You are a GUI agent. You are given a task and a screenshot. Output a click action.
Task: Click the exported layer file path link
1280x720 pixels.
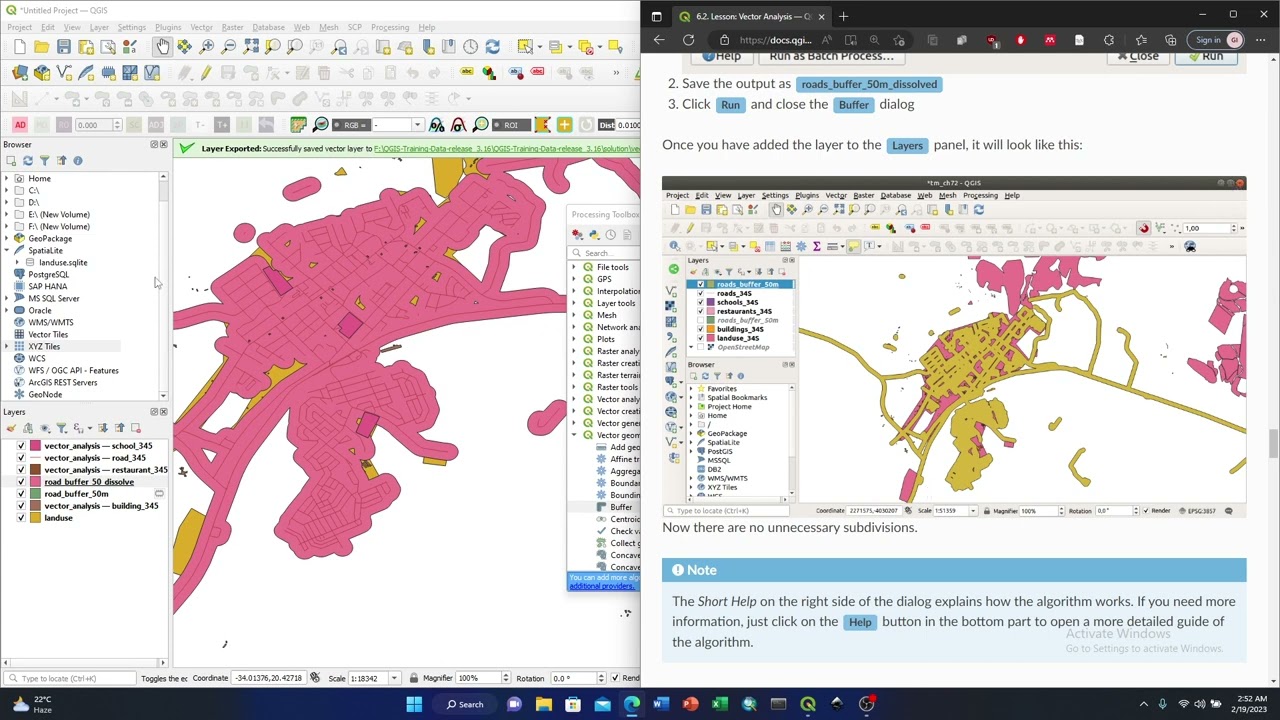click(x=507, y=149)
